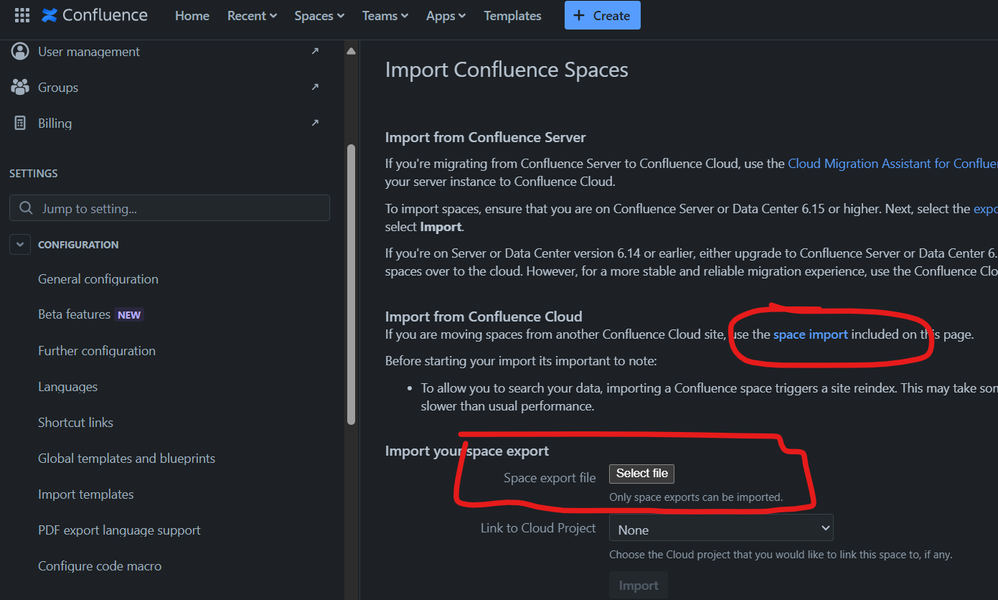Click the external link arrow beside Billing

pyautogui.click(x=314, y=122)
